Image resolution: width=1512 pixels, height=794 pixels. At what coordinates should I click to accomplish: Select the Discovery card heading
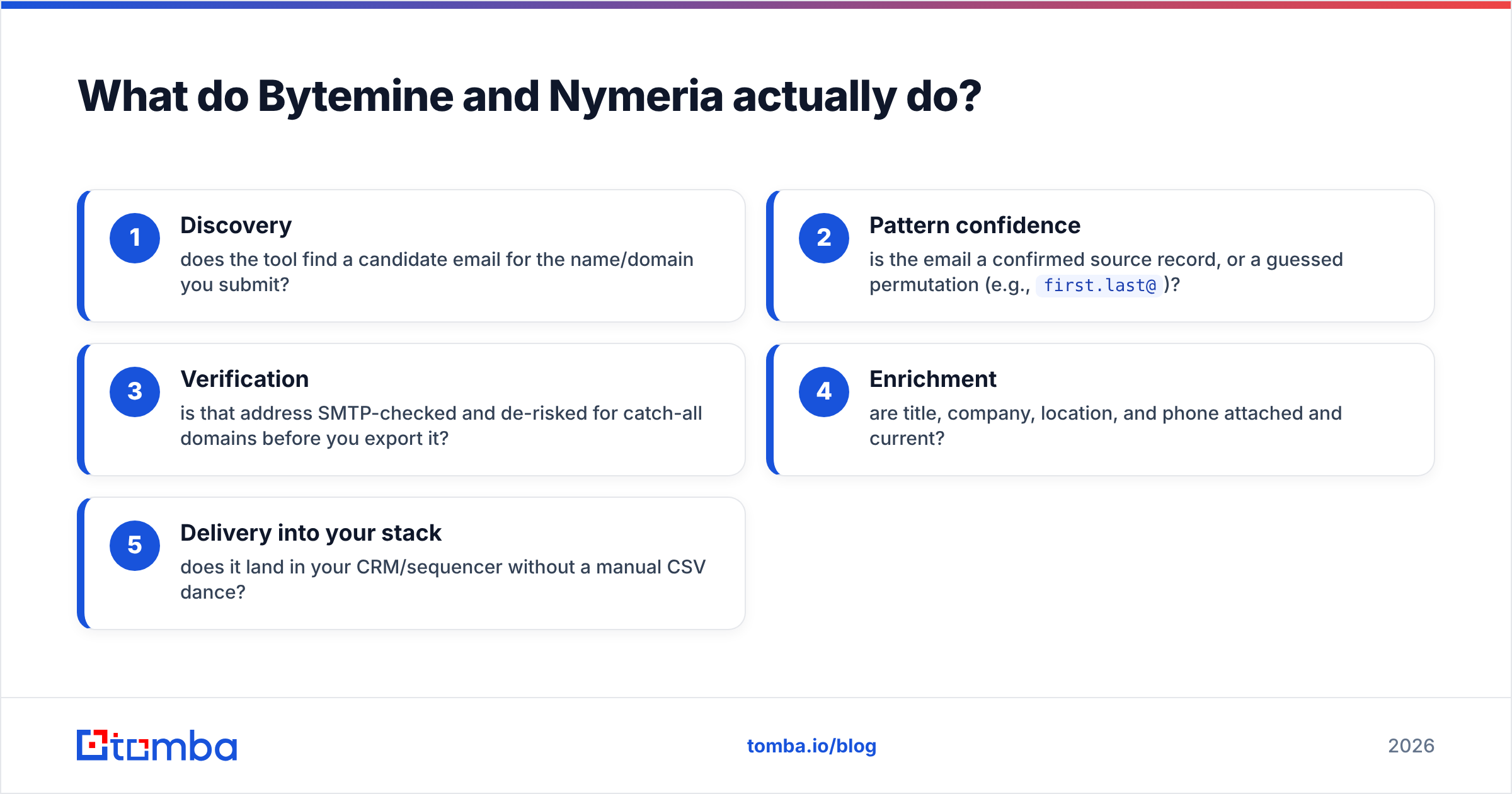[236, 226]
